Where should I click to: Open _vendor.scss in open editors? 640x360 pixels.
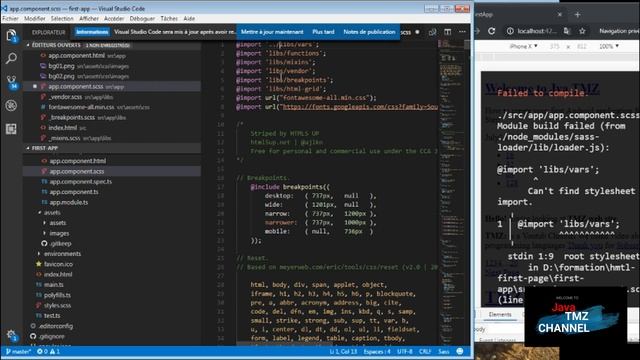[x=65, y=97]
